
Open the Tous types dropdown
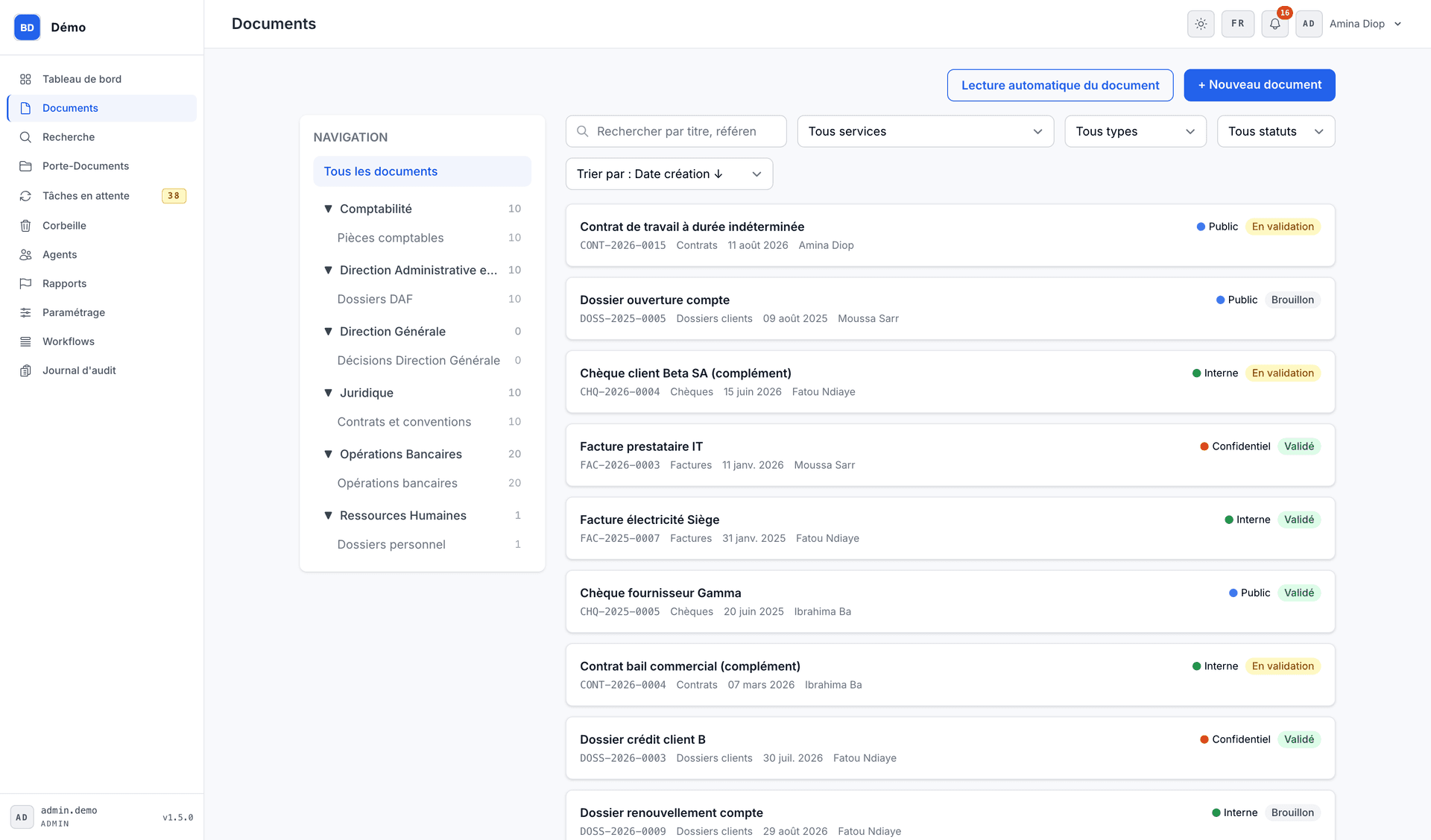pos(1135,131)
